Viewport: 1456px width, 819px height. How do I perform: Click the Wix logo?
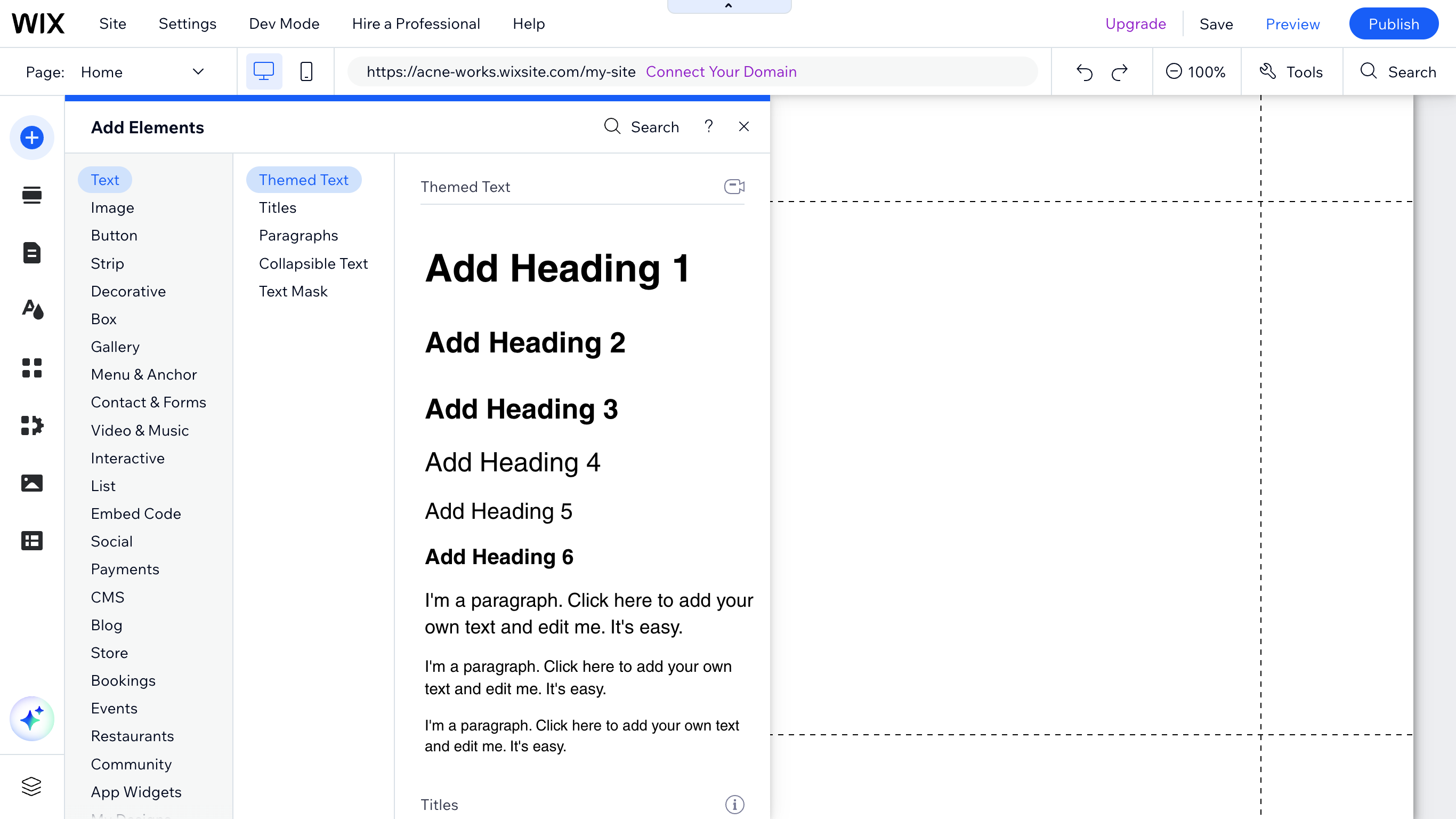tap(38, 24)
